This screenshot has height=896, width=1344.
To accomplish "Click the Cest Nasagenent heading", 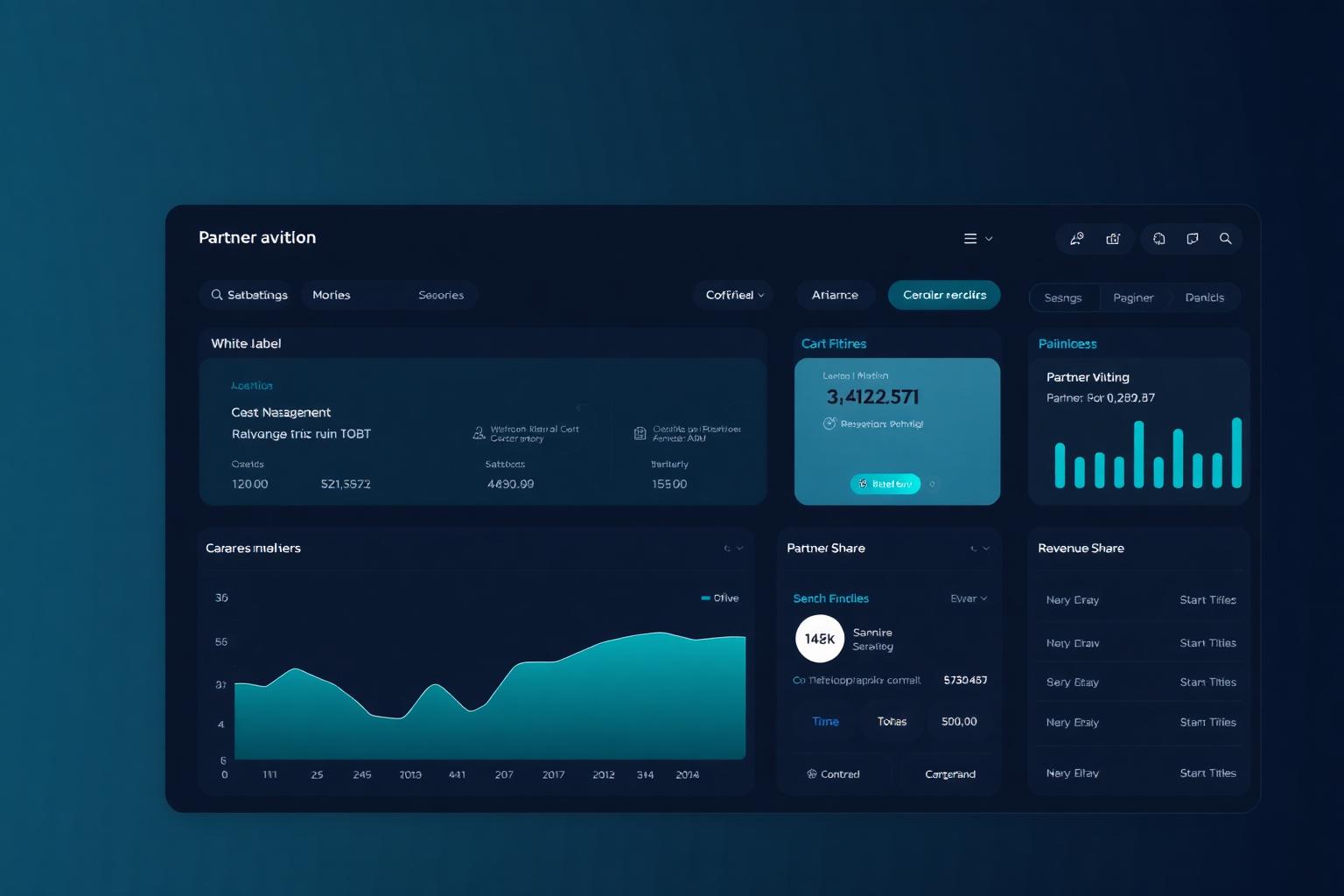I will (281, 412).
